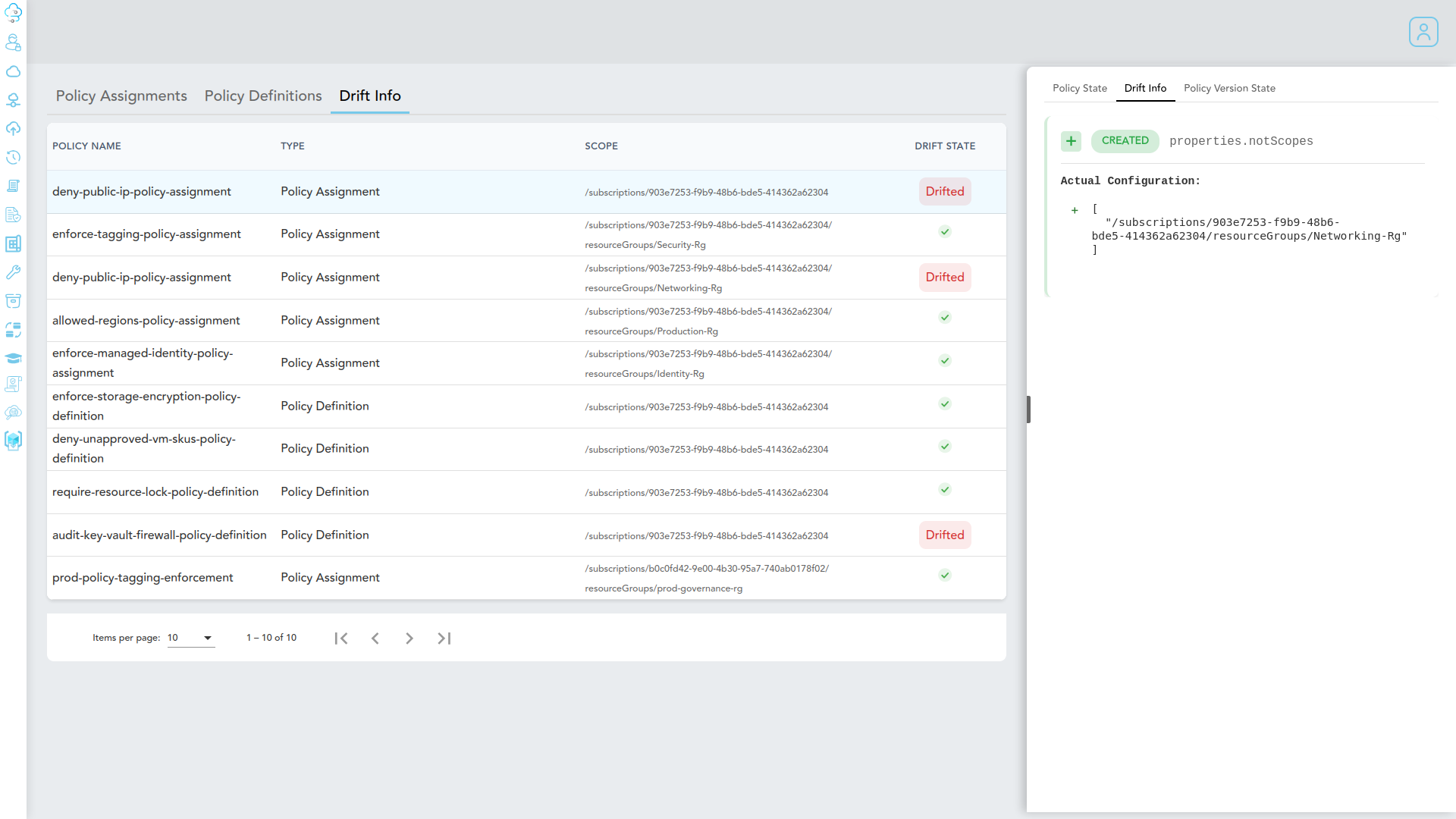Click green check for prod-policy-tagging-enforcement row
1456x819 pixels.
click(x=945, y=576)
